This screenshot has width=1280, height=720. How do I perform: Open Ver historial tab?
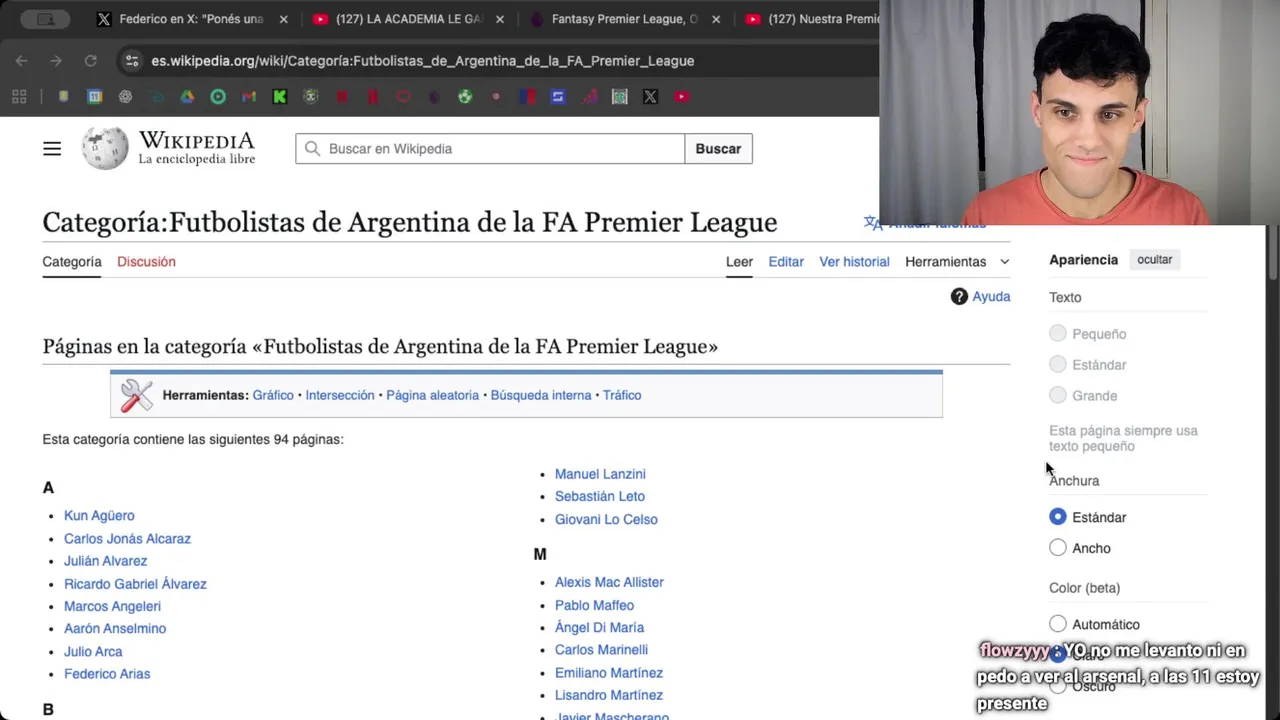click(854, 262)
